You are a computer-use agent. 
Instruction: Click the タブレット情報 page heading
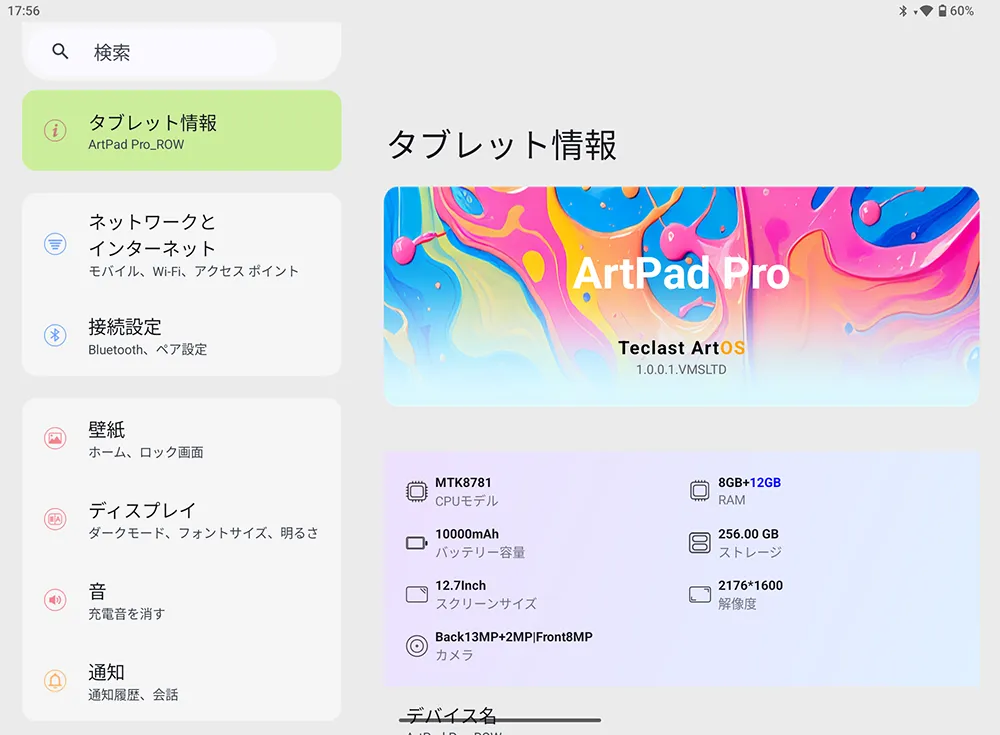[x=503, y=145]
